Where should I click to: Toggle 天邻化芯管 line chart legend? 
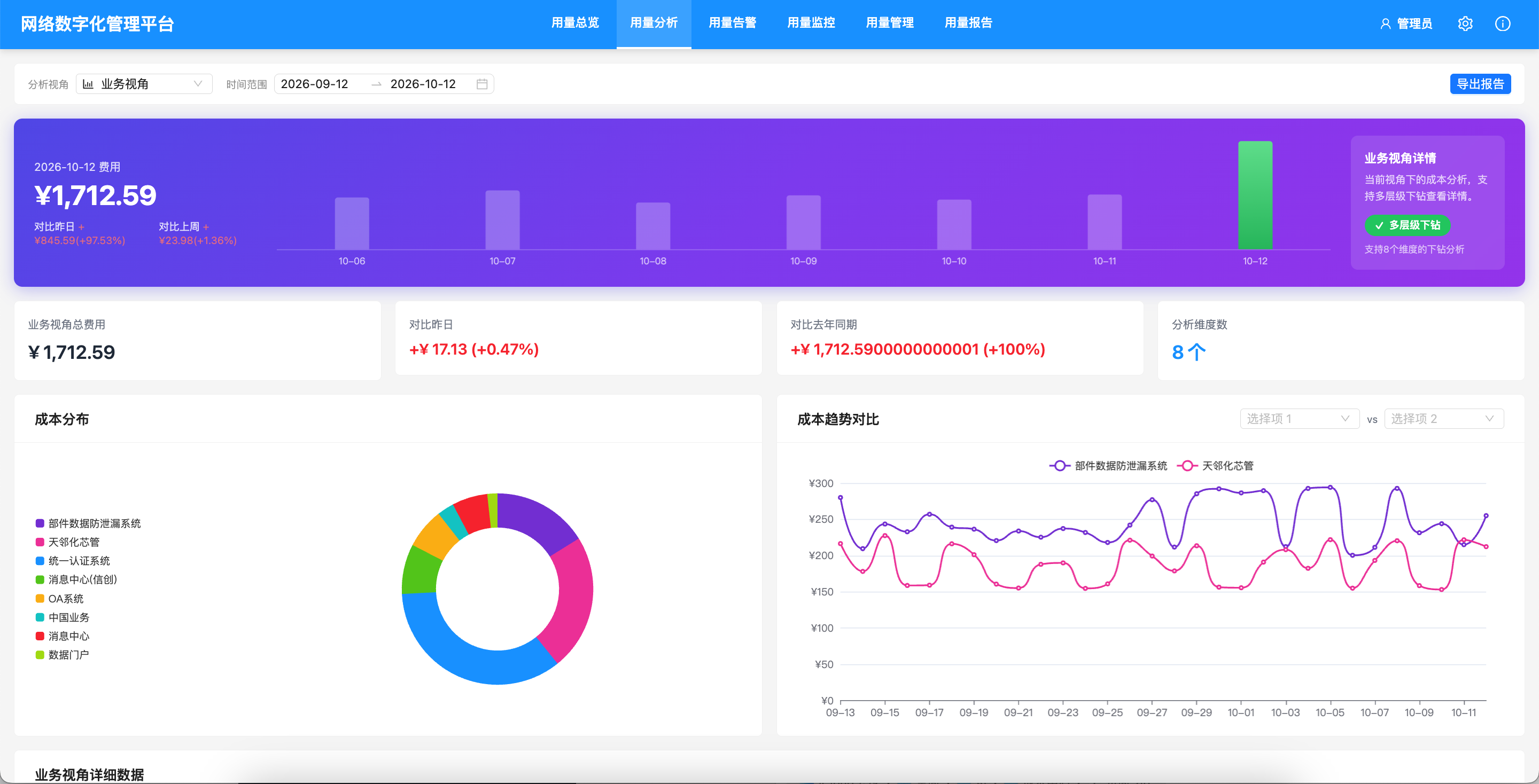(x=1215, y=466)
